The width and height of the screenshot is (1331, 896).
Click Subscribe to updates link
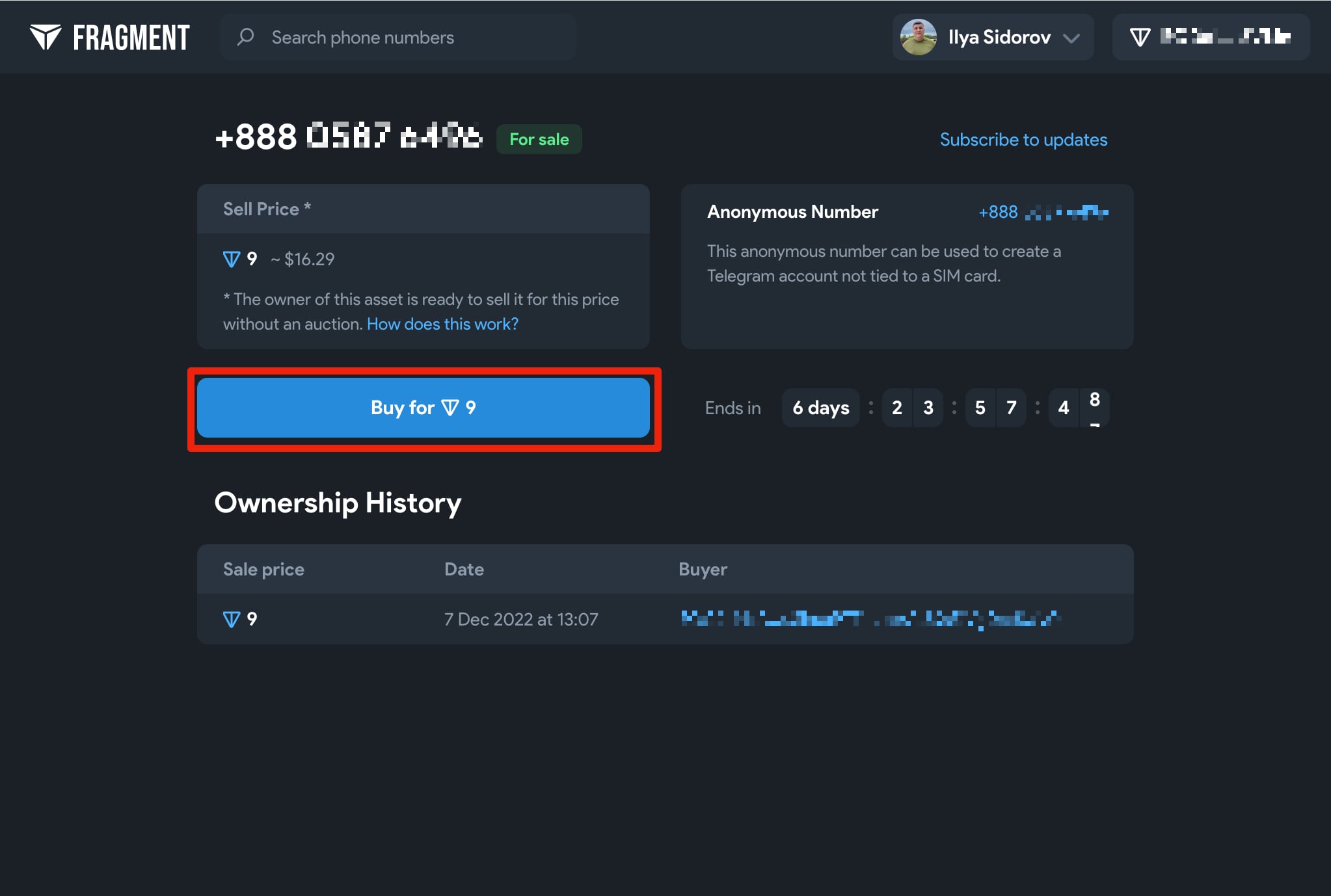point(1023,139)
